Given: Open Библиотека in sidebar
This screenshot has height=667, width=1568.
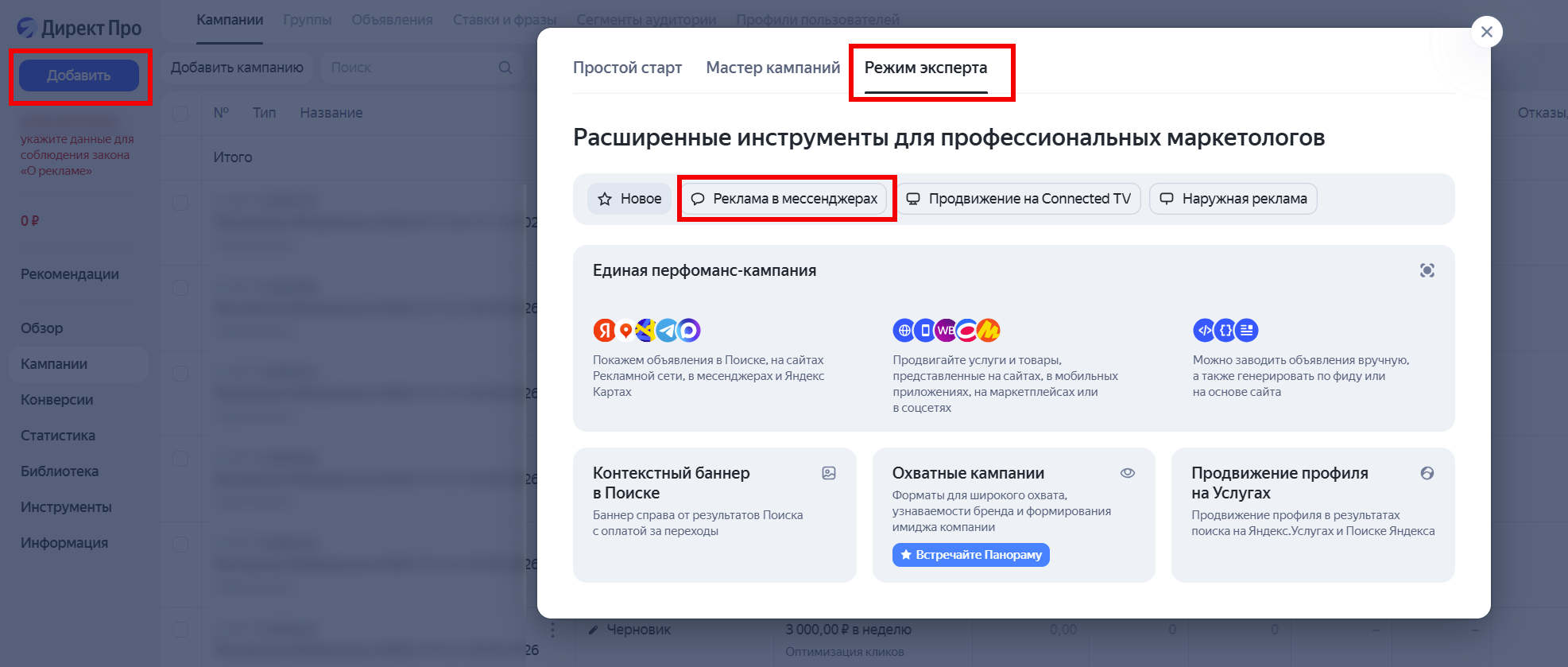Looking at the screenshot, I should 60,471.
